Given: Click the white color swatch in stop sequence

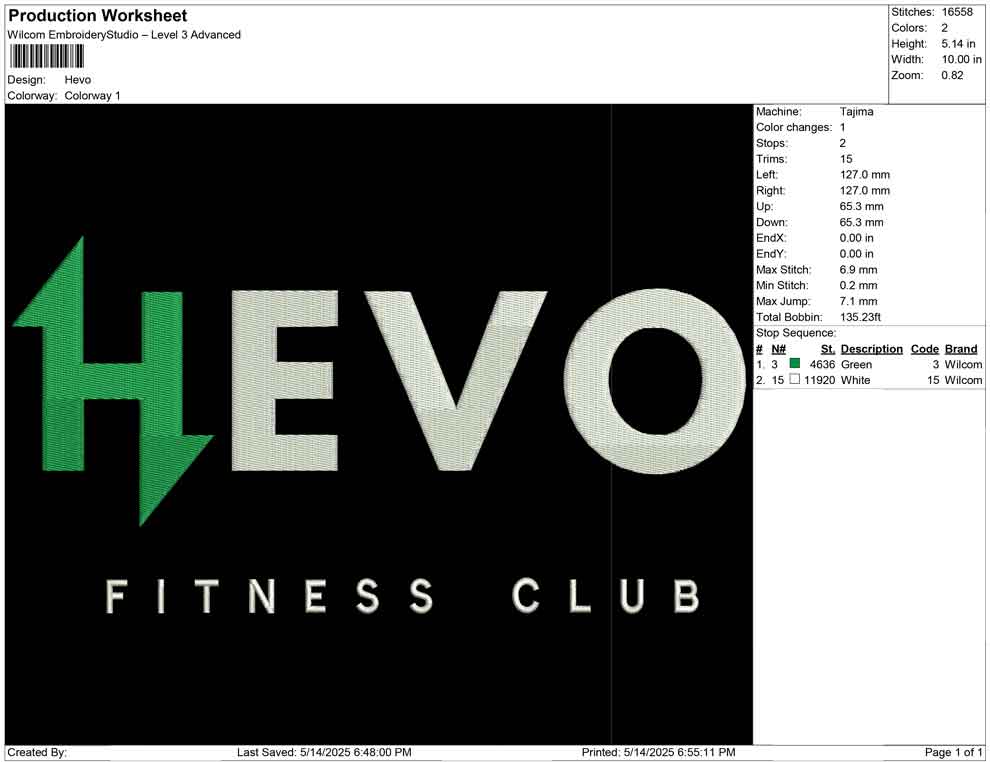Looking at the screenshot, I should point(795,379).
